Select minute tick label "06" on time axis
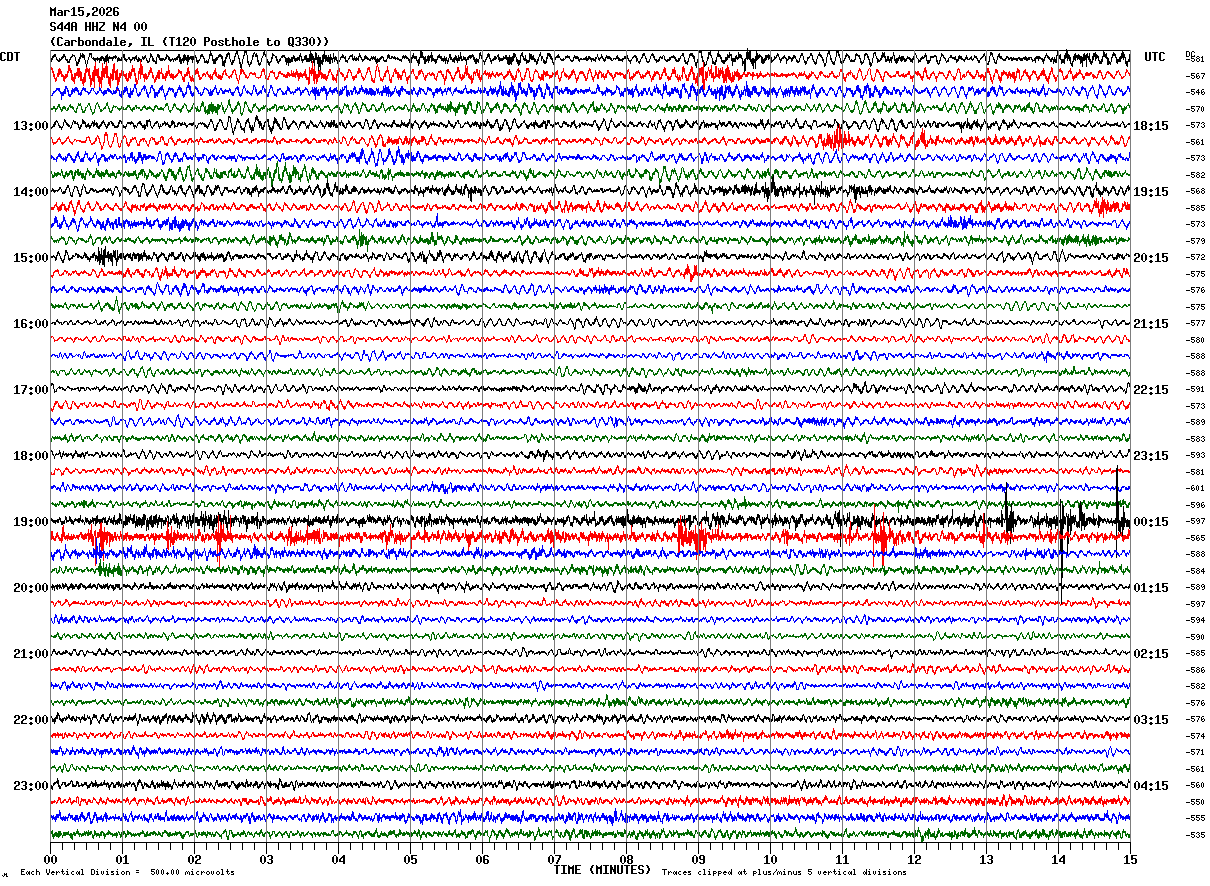The image size is (1210, 886). pyautogui.click(x=482, y=859)
